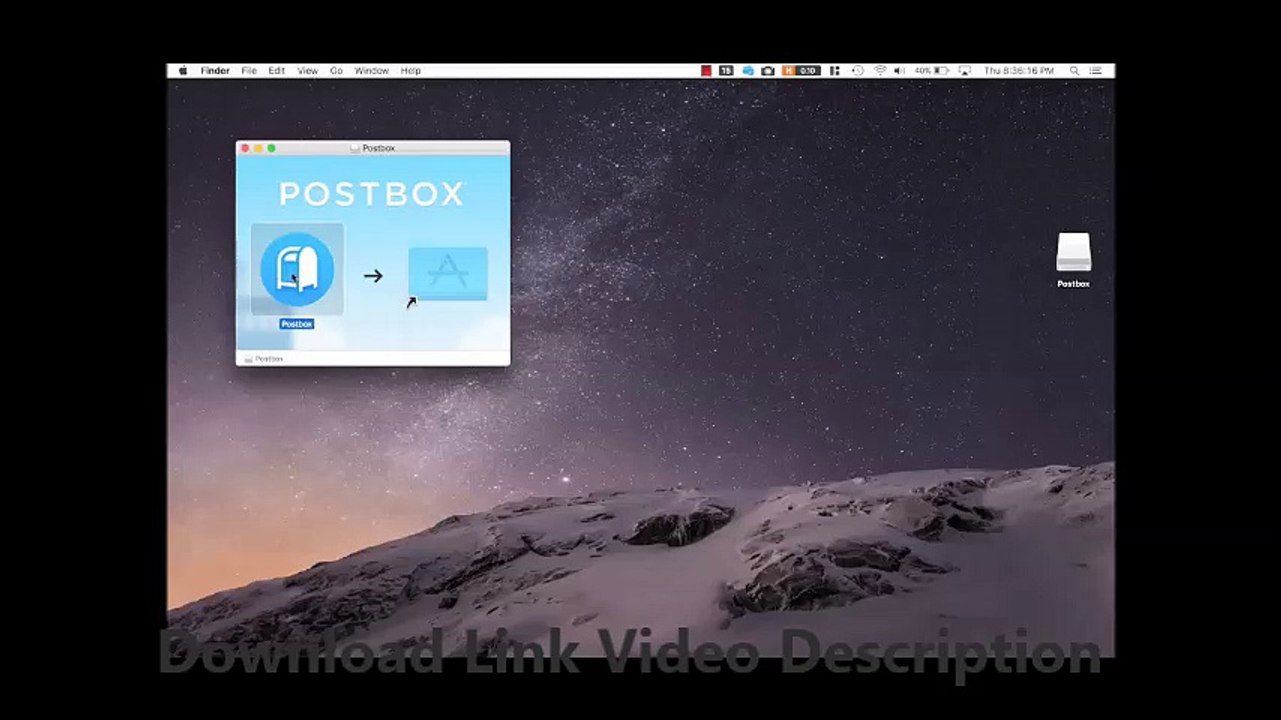
Task: Click the Postbox label under the app icon
Action: pyautogui.click(x=297, y=324)
